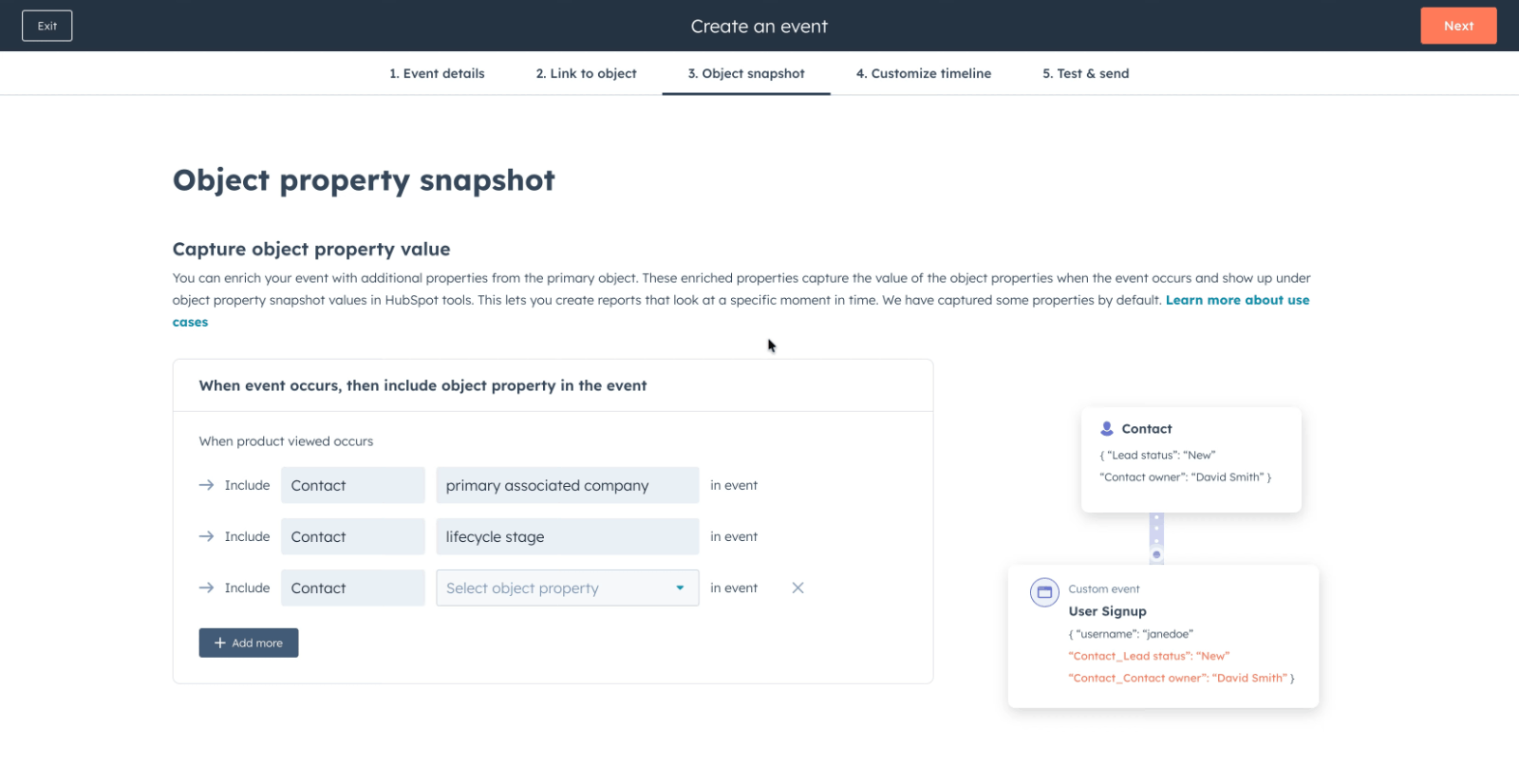
Task: Click the plus icon in Add more
Action: click(x=220, y=643)
